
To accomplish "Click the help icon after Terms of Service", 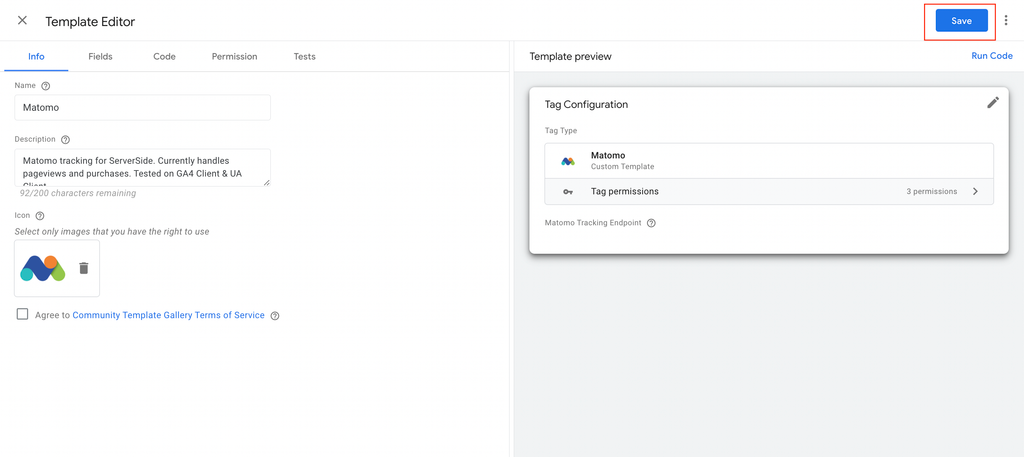I will pyautogui.click(x=275, y=315).
